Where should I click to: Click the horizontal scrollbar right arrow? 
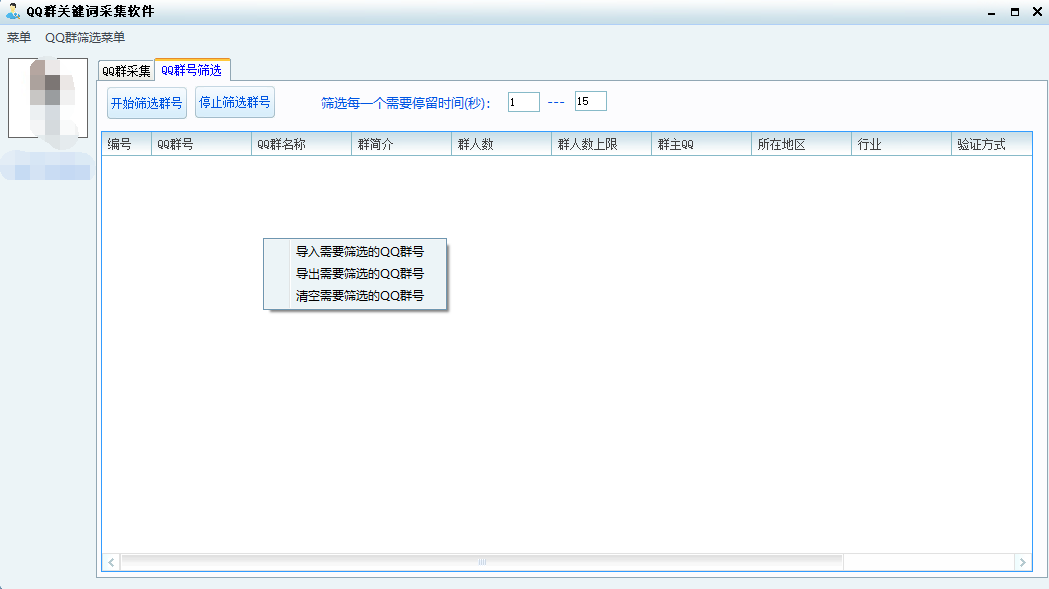click(x=1022, y=562)
